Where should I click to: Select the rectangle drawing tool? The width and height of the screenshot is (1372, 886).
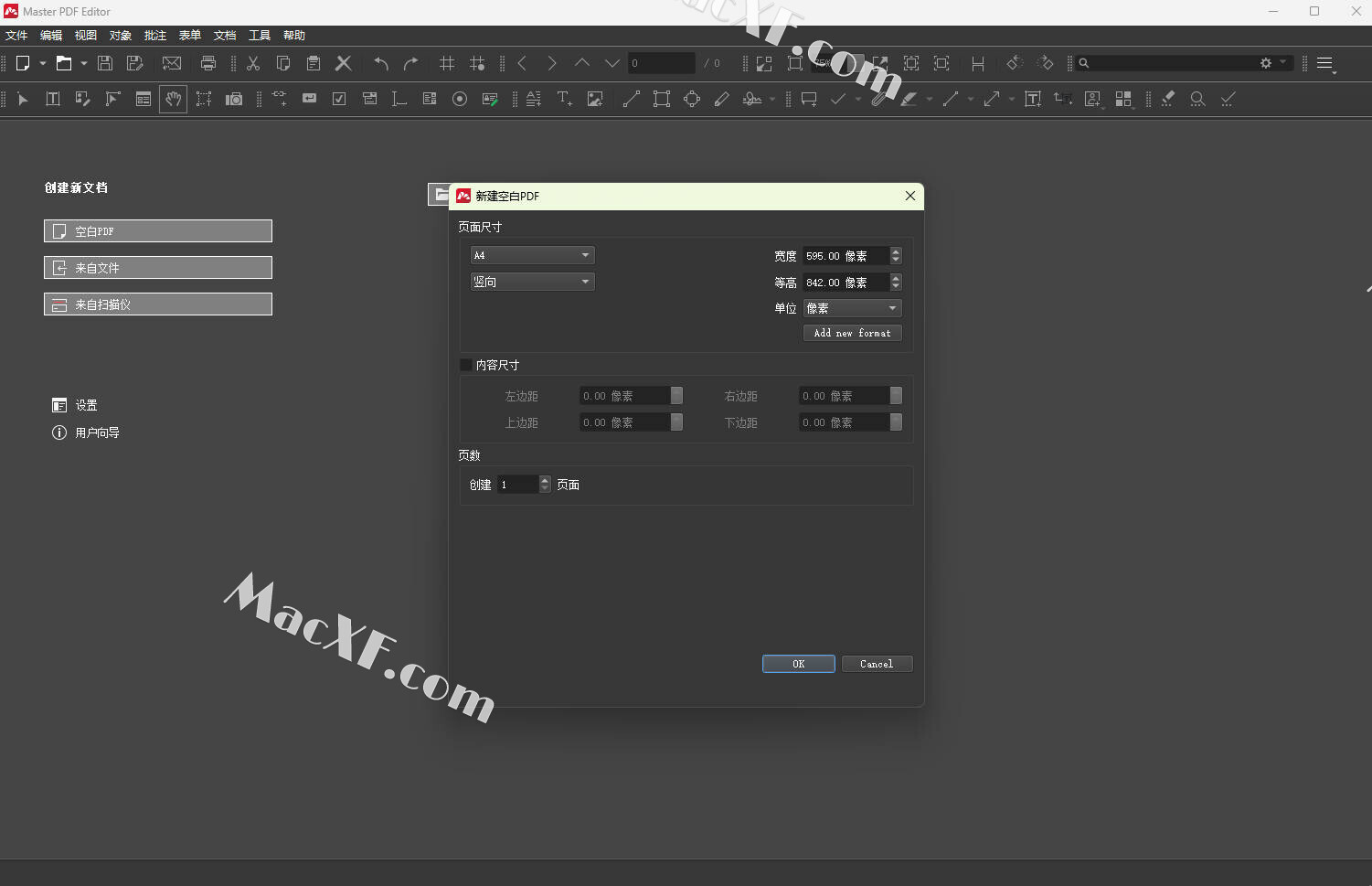pyautogui.click(x=662, y=99)
